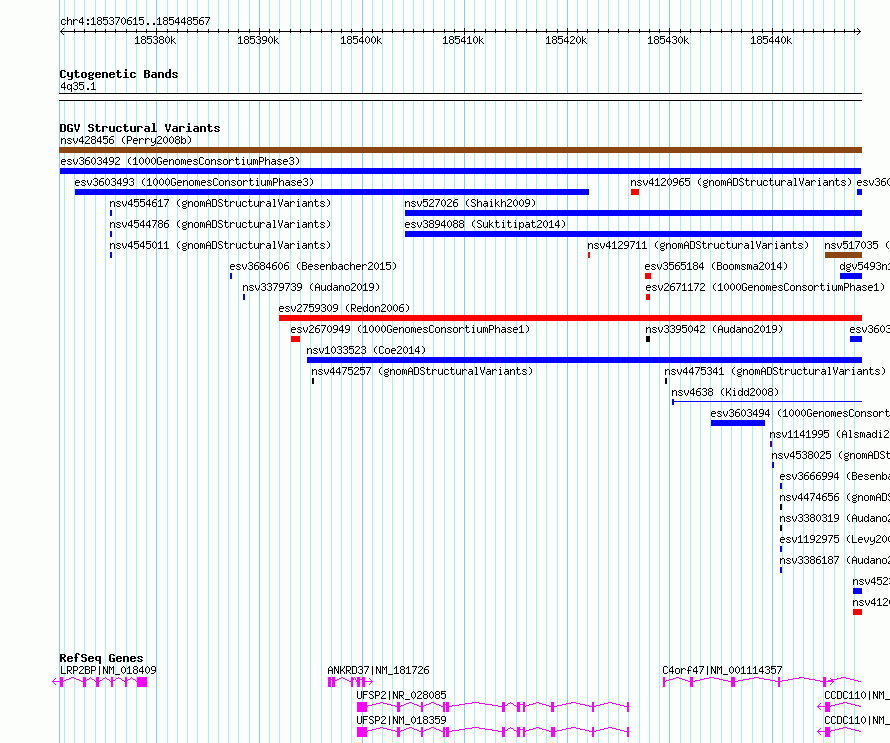This screenshot has height=743, width=890.
Task: Open variant esv3684606 (Besenbacher2015) label
Action: tap(313, 266)
